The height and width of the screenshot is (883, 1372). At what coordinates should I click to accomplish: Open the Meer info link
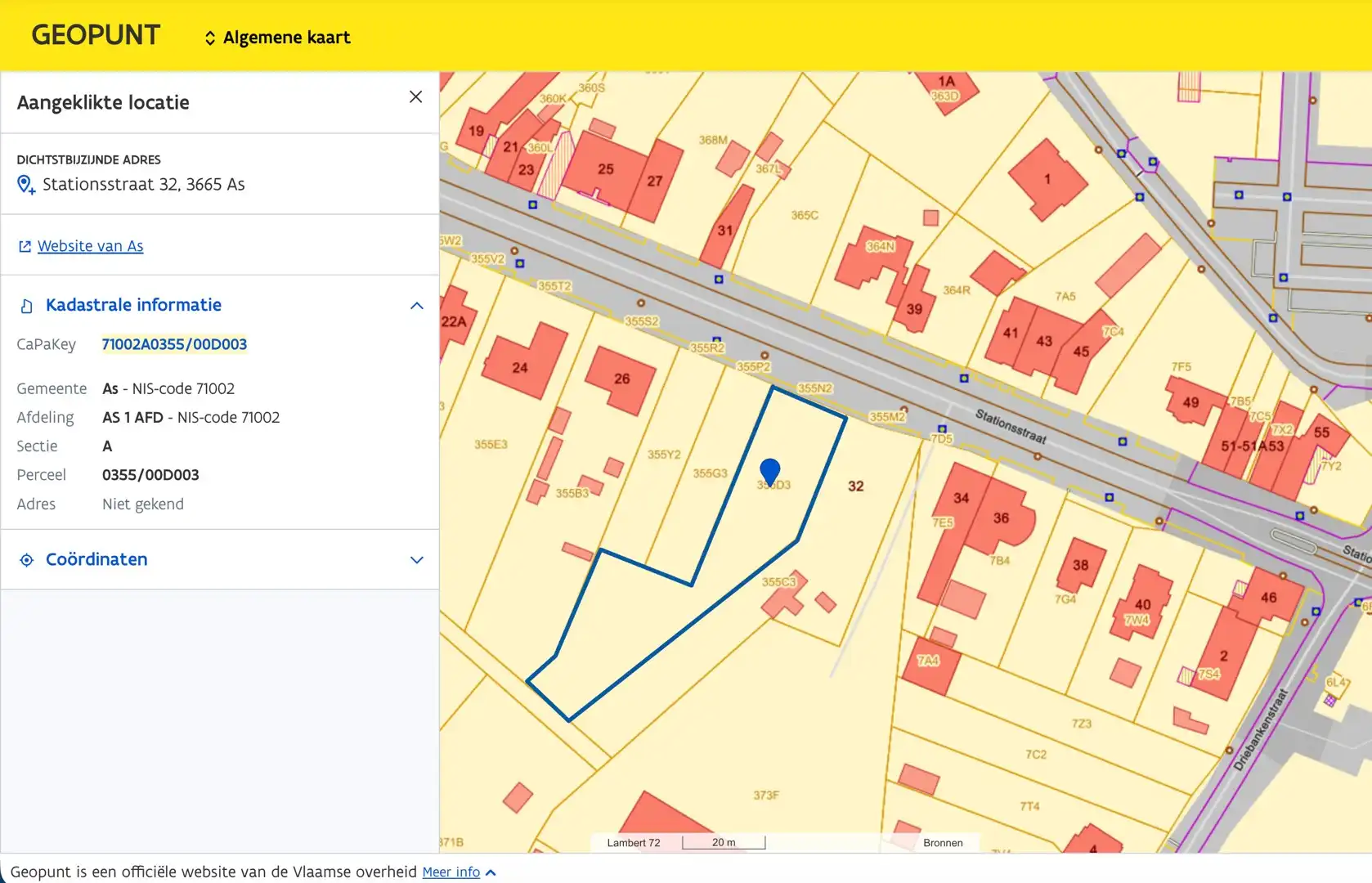tap(451, 872)
